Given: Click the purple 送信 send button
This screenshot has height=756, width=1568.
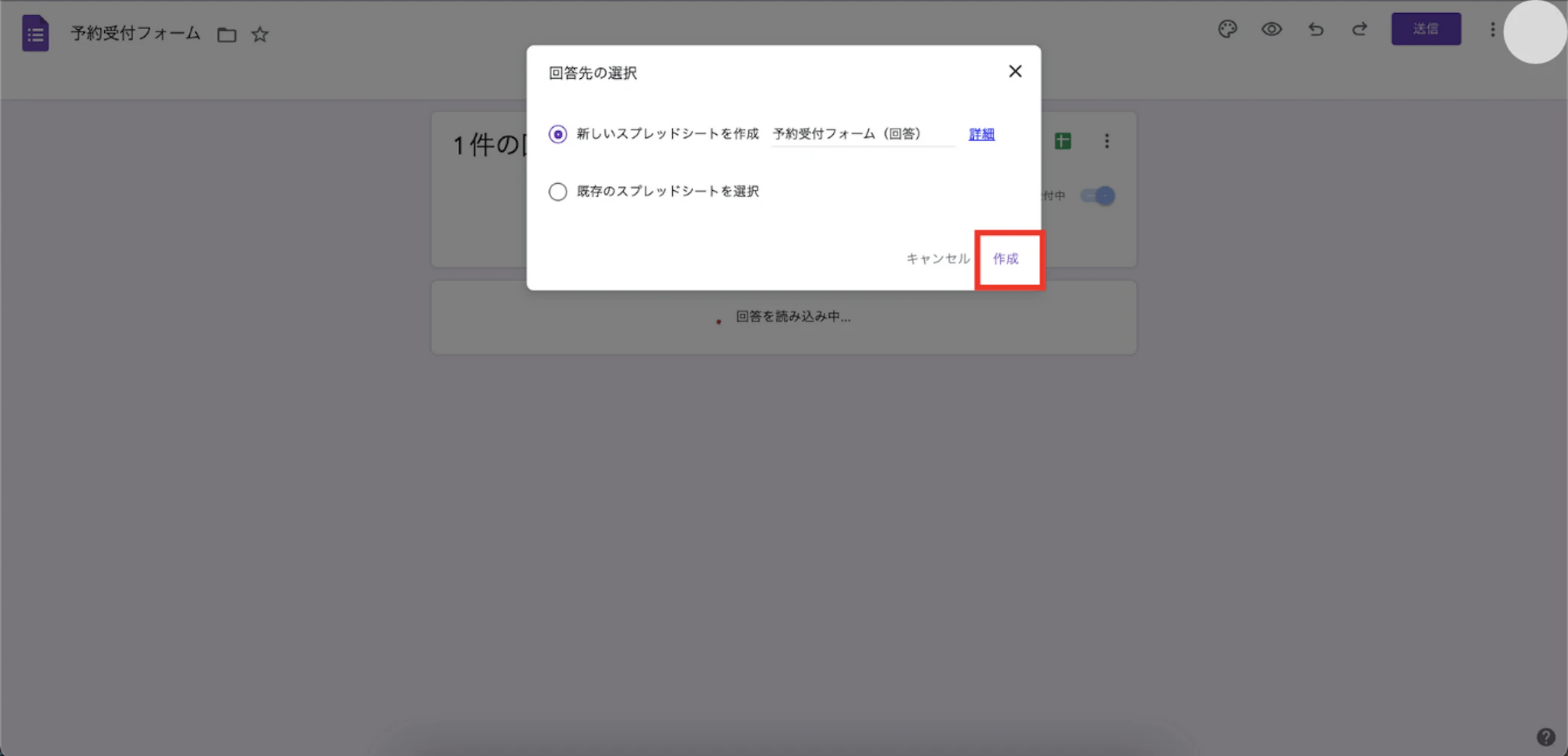Looking at the screenshot, I should (x=1427, y=28).
